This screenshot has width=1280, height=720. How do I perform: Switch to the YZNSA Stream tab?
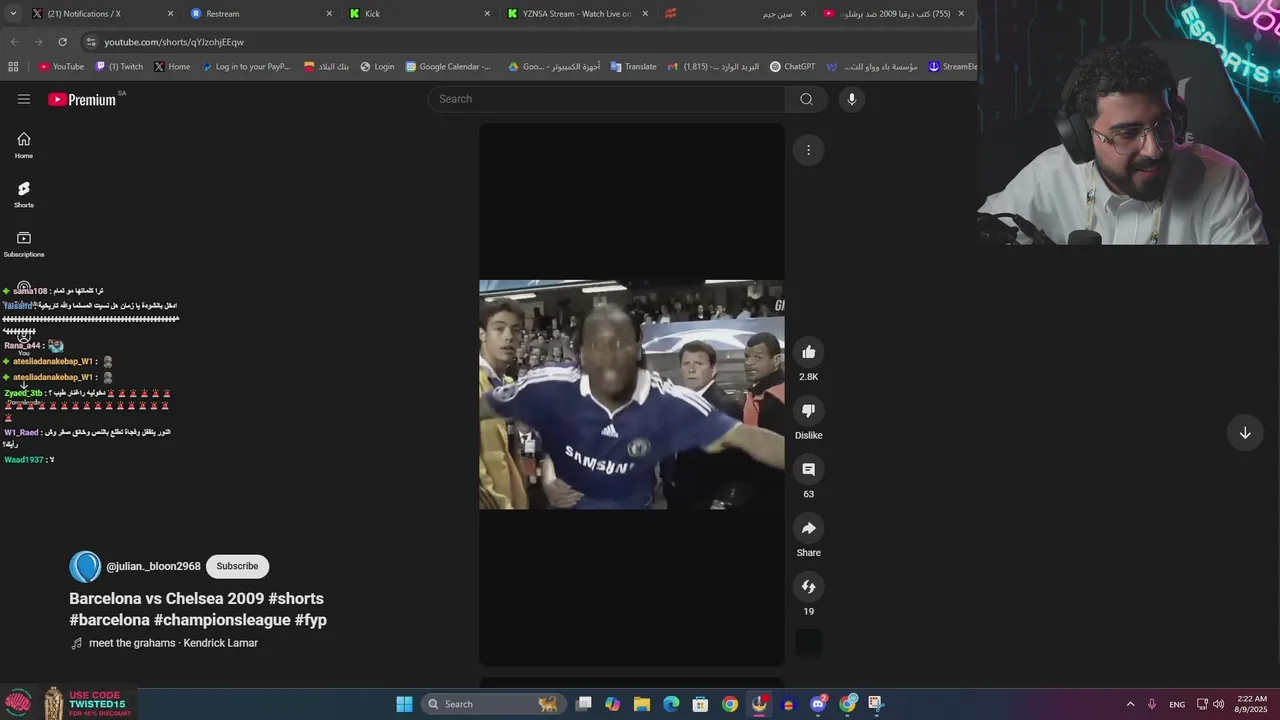click(578, 14)
